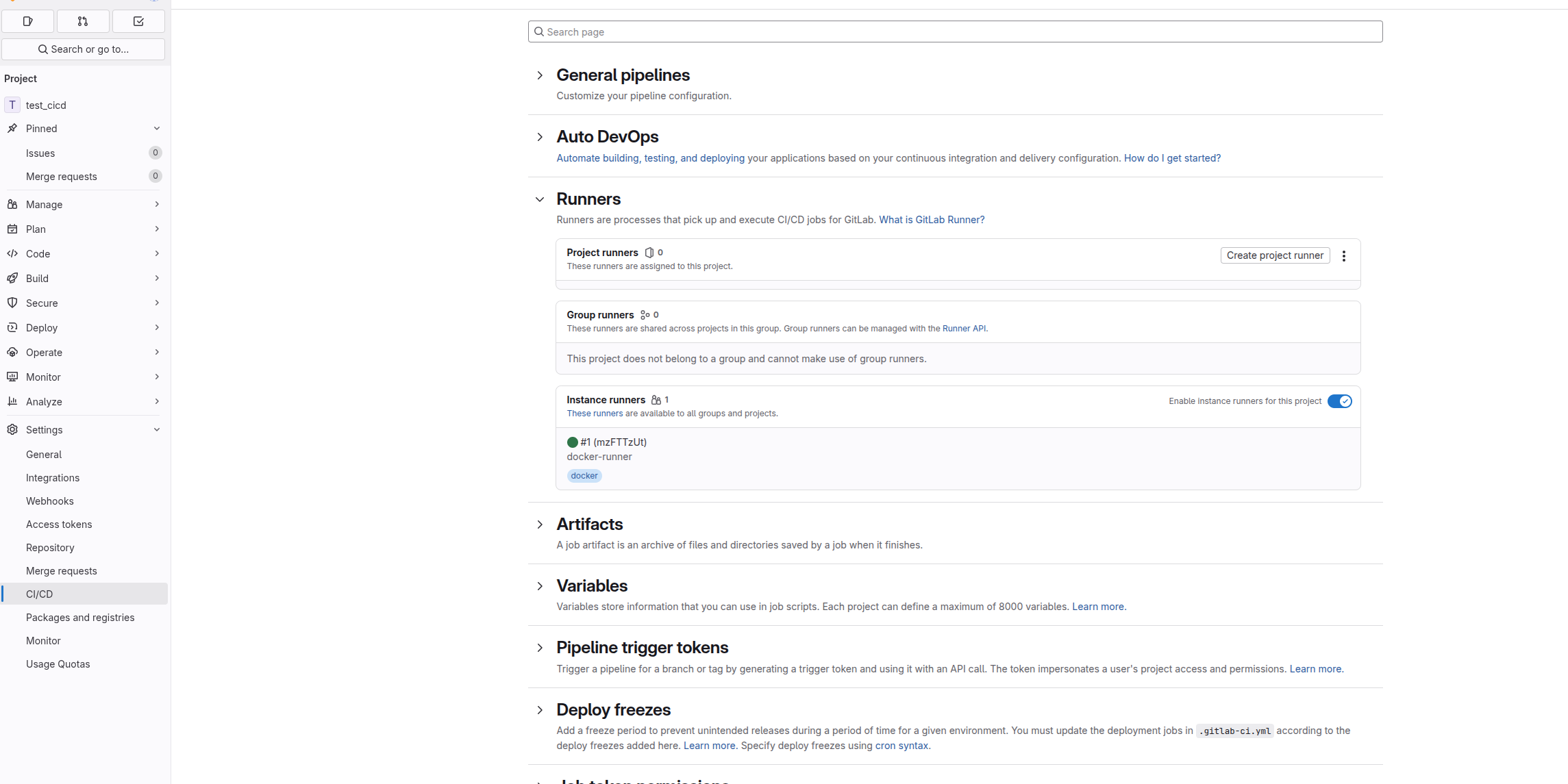Disable instance runners for this project toggle
The width and height of the screenshot is (1568, 784).
pos(1339,401)
